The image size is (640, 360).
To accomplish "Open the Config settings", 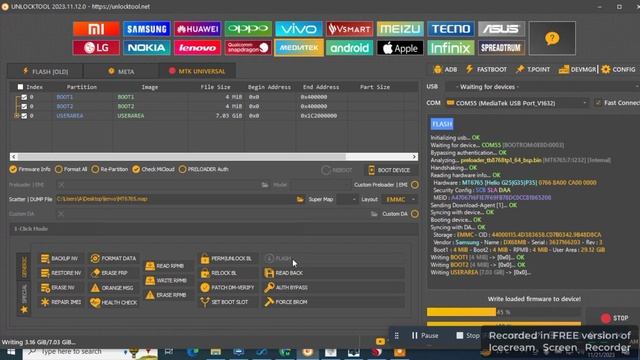I will [x=618, y=69].
